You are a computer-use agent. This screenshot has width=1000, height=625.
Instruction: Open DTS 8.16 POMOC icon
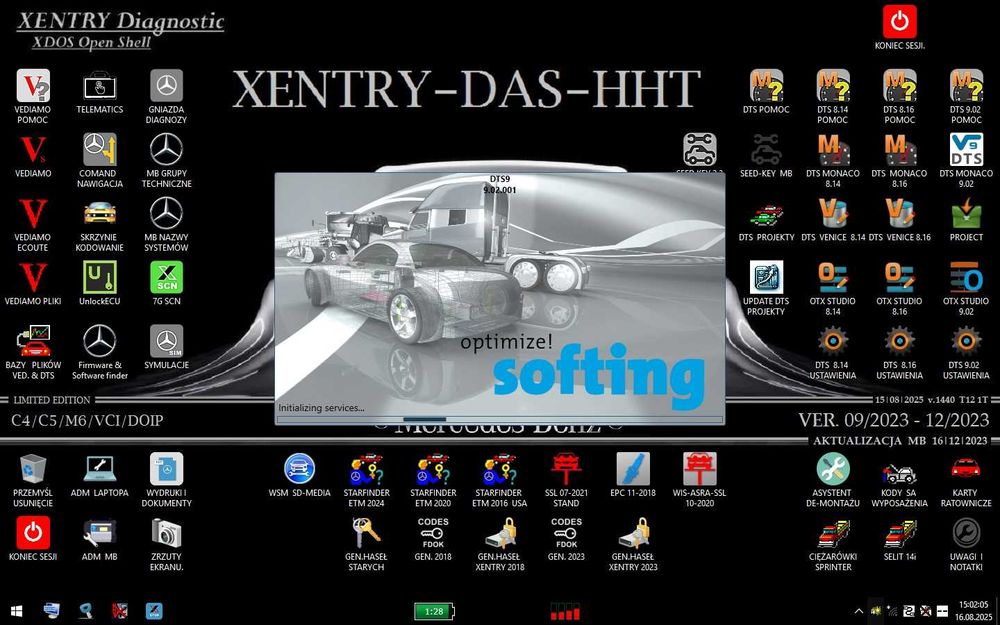(899, 85)
